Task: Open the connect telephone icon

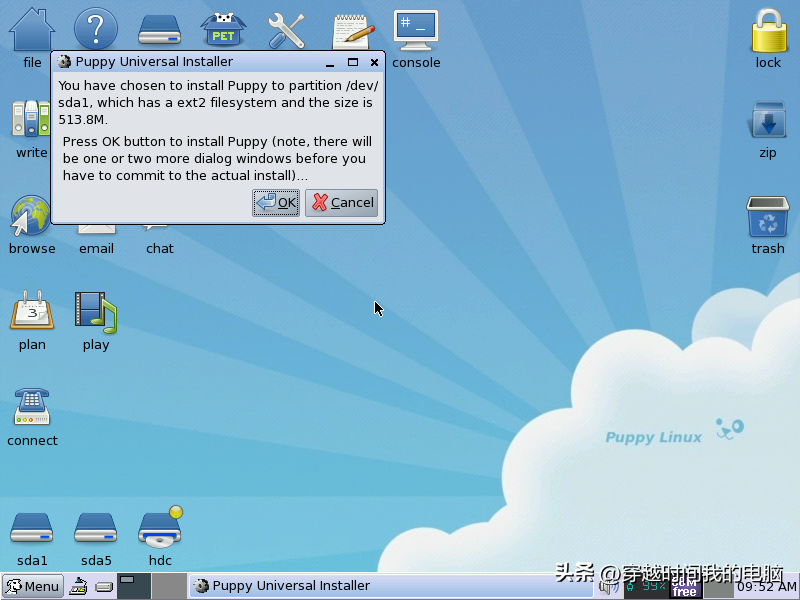Action: click(x=32, y=407)
